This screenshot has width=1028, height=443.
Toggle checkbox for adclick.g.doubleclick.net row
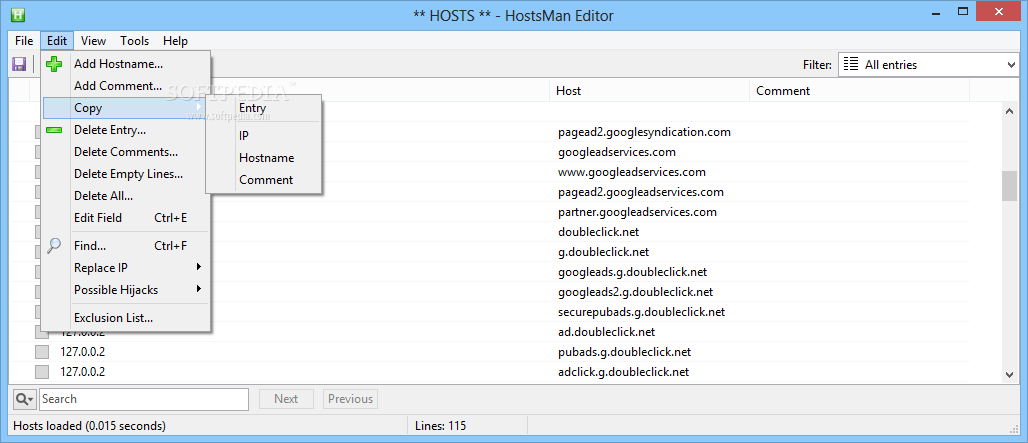click(42, 372)
